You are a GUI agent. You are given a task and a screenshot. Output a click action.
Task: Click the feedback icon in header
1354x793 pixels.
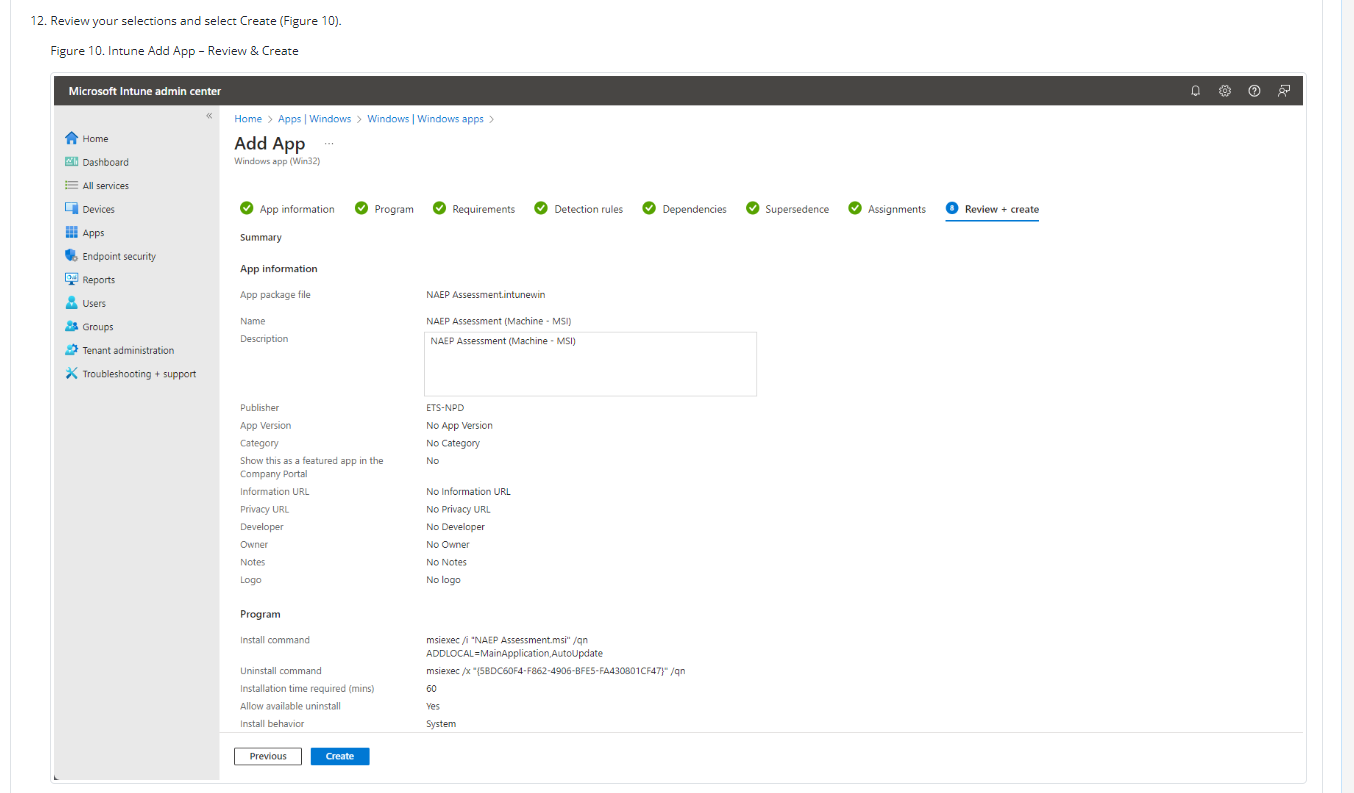pyautogui.click(x=1283, y=91)
